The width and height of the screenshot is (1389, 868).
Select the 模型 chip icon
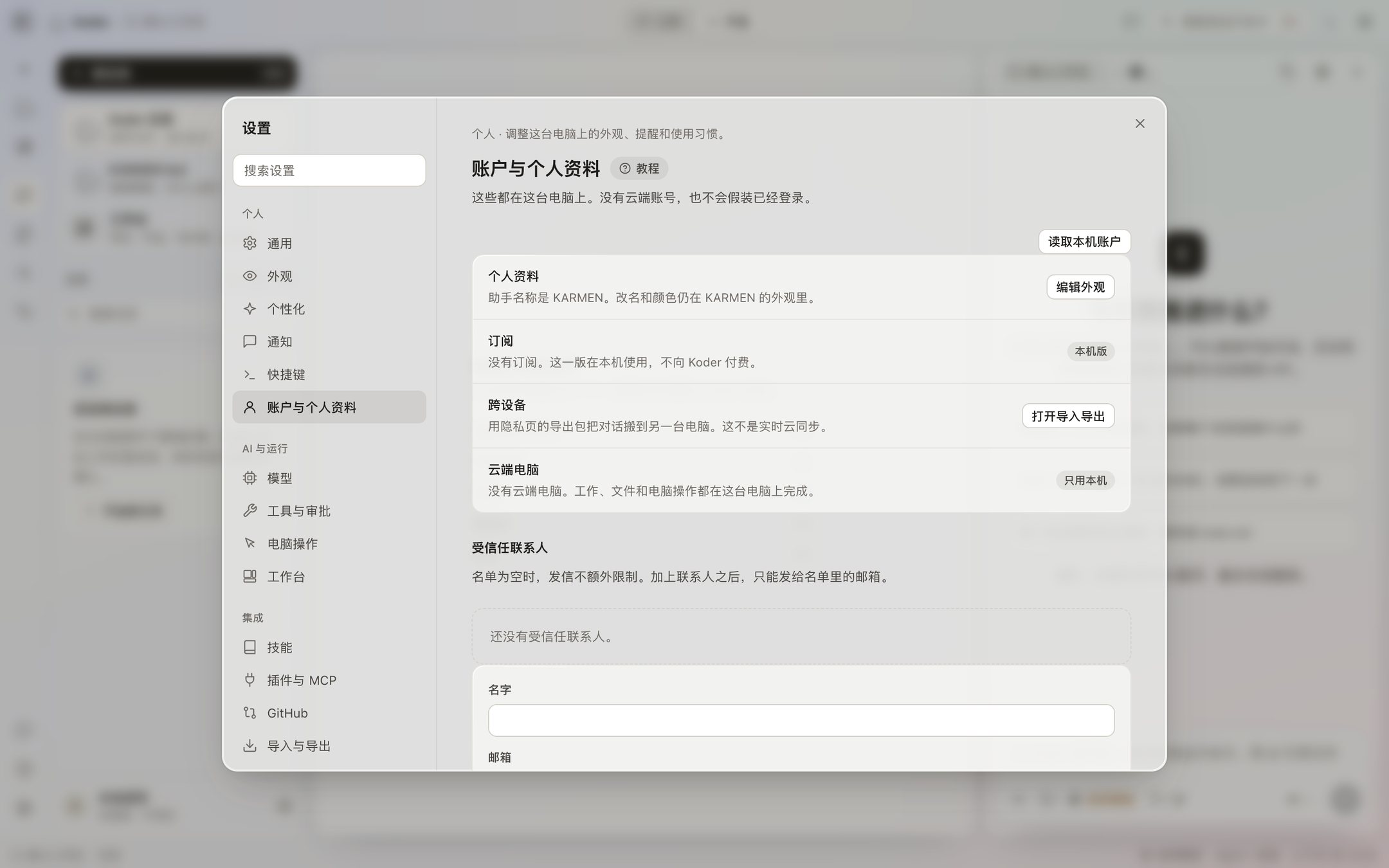point(250,478)
